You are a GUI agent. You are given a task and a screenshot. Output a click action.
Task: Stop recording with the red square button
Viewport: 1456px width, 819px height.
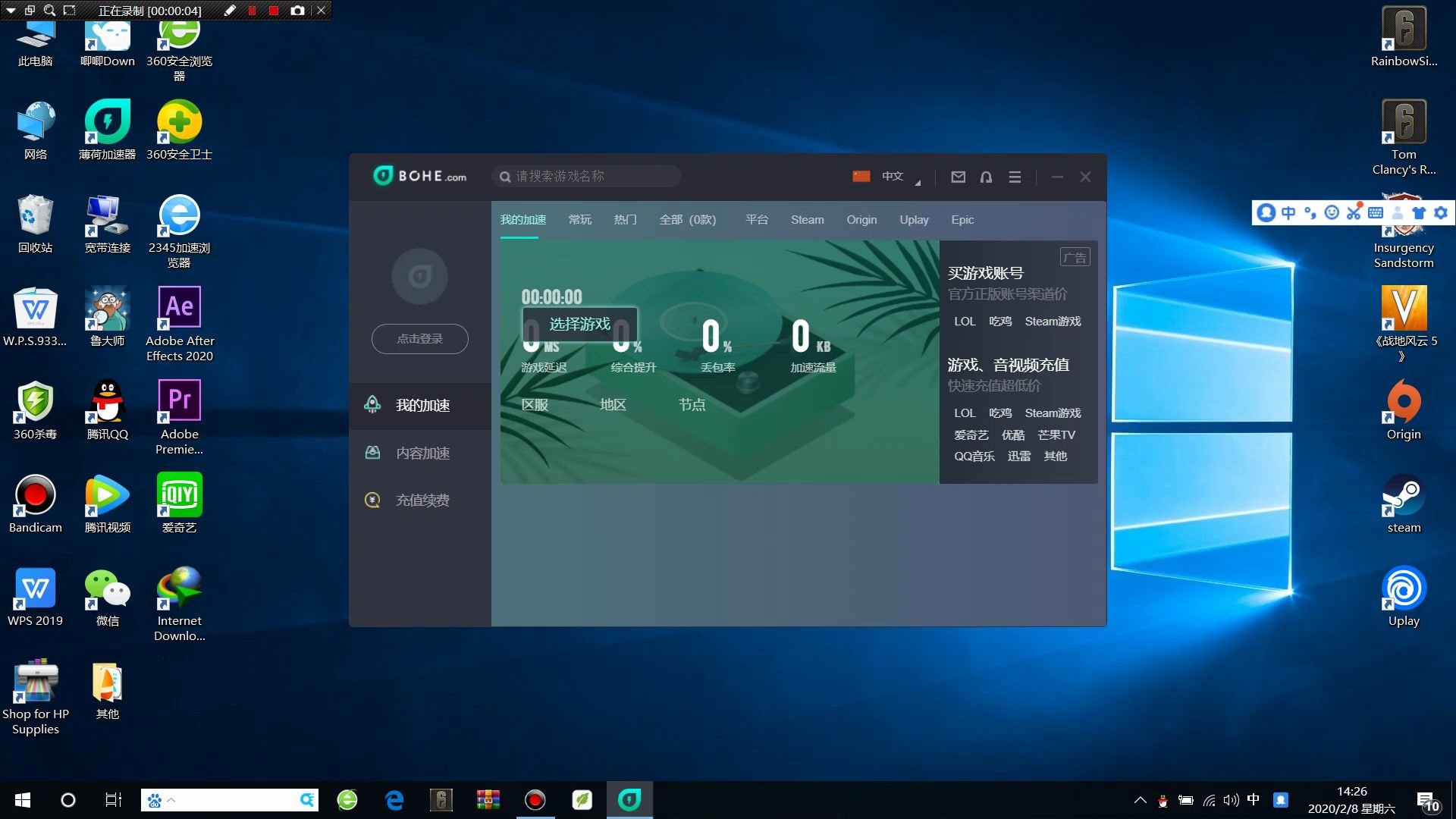tap(274, 11)
